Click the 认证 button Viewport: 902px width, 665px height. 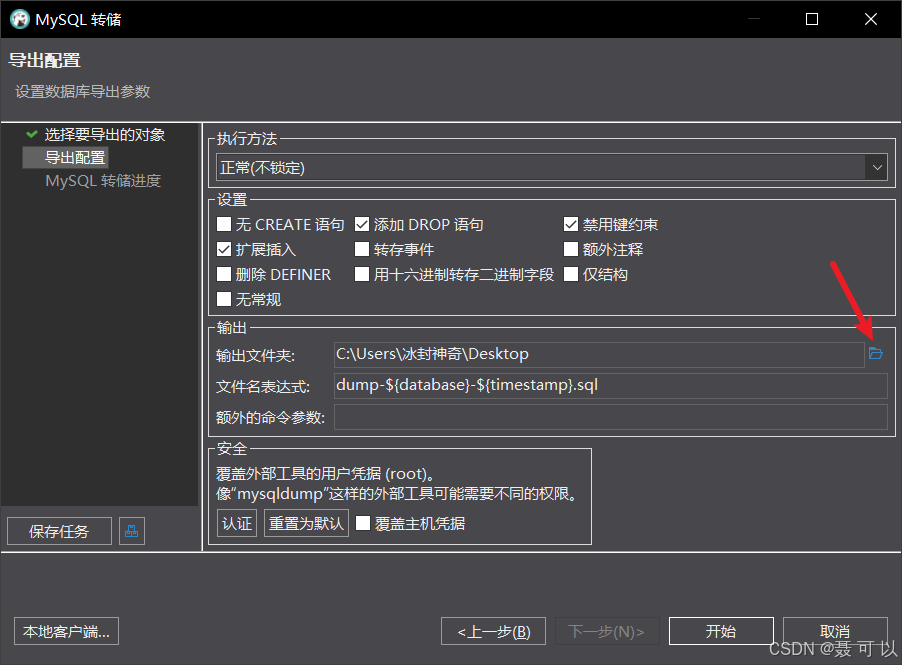coord(237,523)
